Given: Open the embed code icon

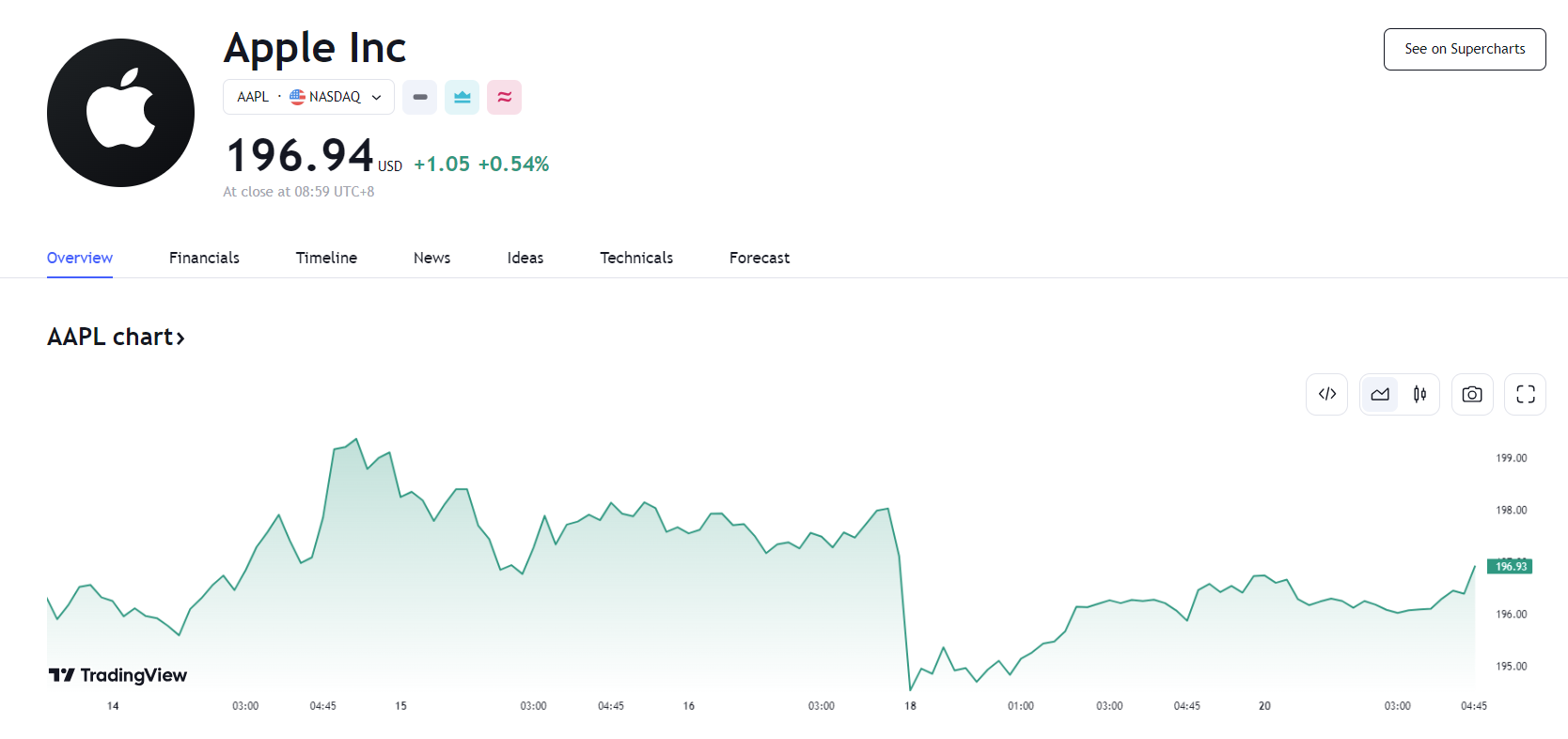Looking at the screenshot, I should [1326, 394].
